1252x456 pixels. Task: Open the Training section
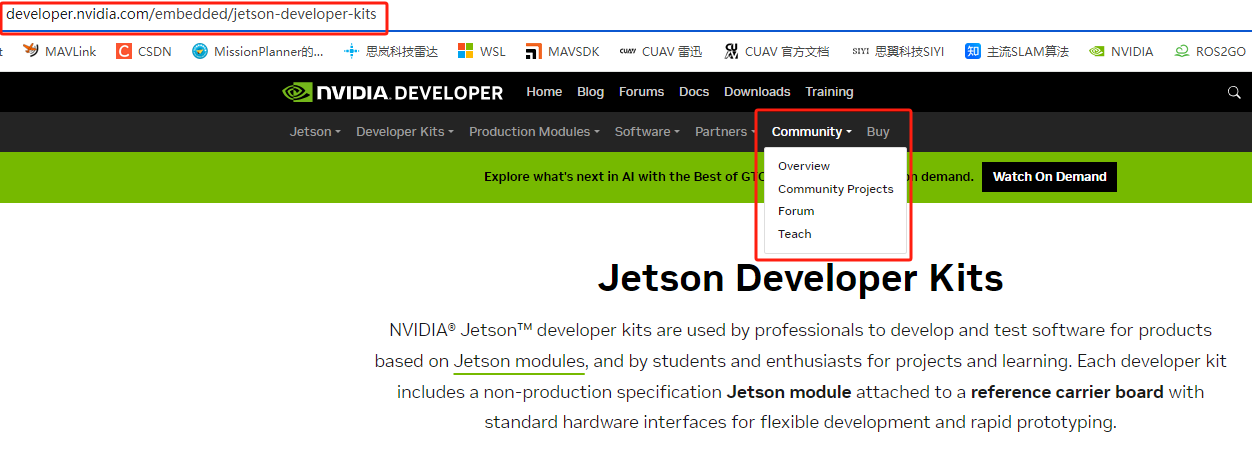coord(829,92)
